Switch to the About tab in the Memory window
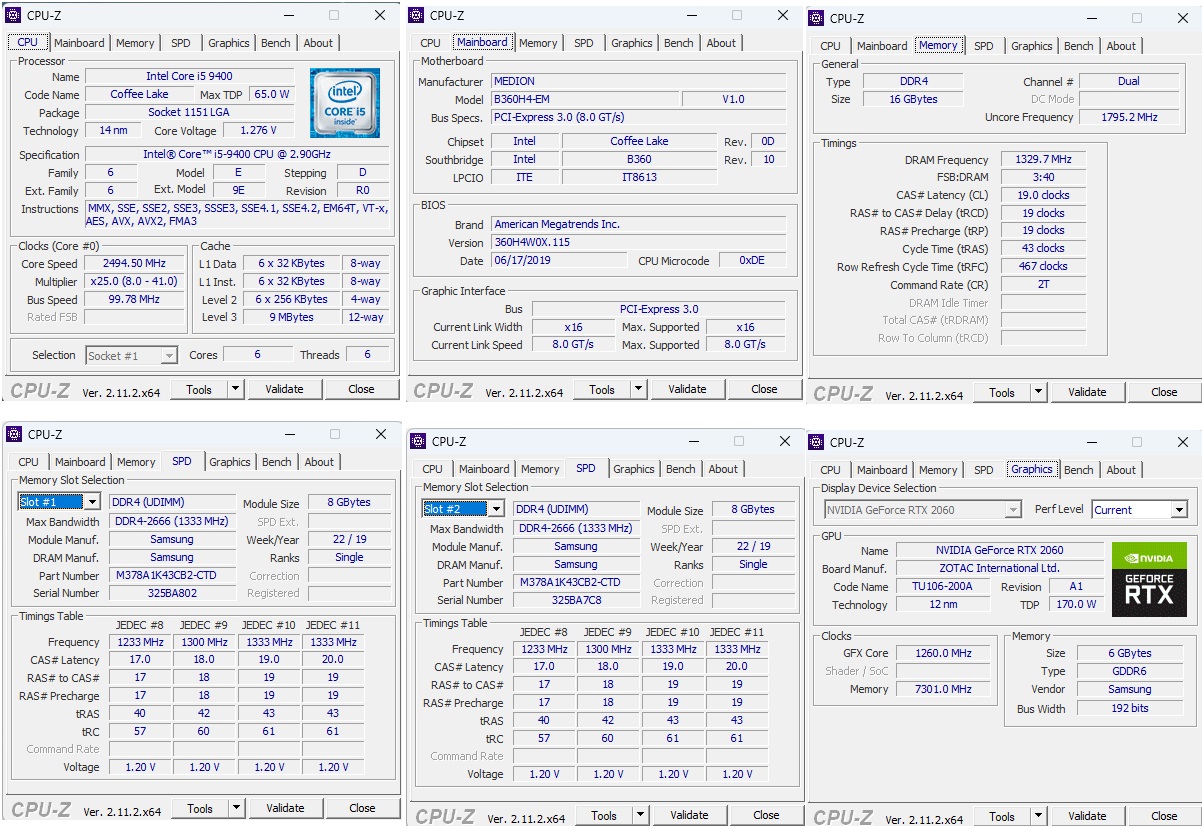This screenshot has height=826, width=1202. coord(1121,45)
